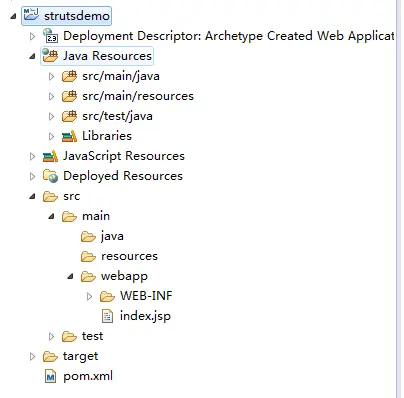Click the test folder icon
404x398 pixels.
tap(69, 336)
